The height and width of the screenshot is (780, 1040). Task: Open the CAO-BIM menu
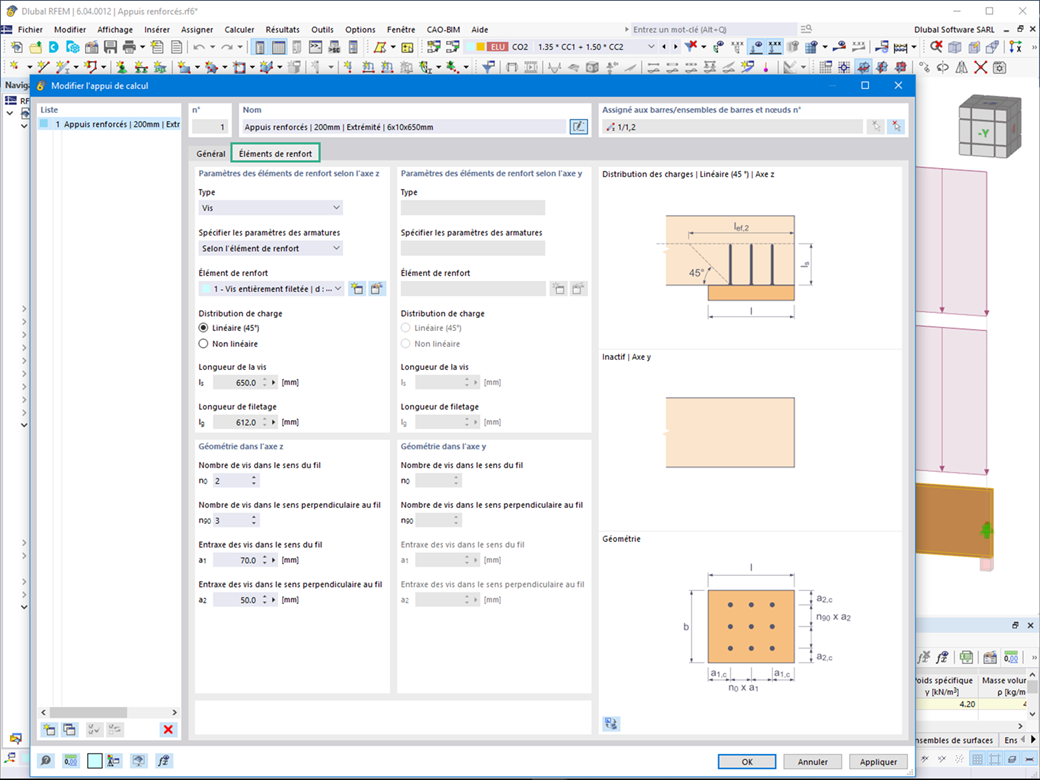443,29
